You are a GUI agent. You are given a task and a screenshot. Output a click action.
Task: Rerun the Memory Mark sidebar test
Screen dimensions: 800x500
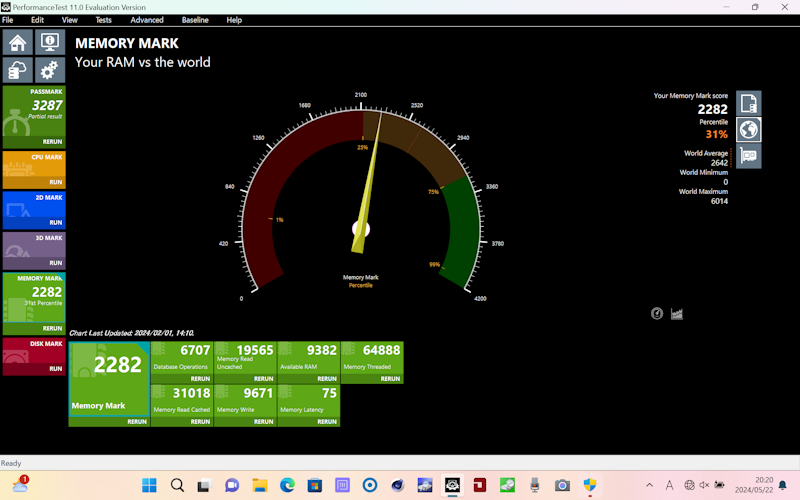pyautogui.click(x=52, y=328)
